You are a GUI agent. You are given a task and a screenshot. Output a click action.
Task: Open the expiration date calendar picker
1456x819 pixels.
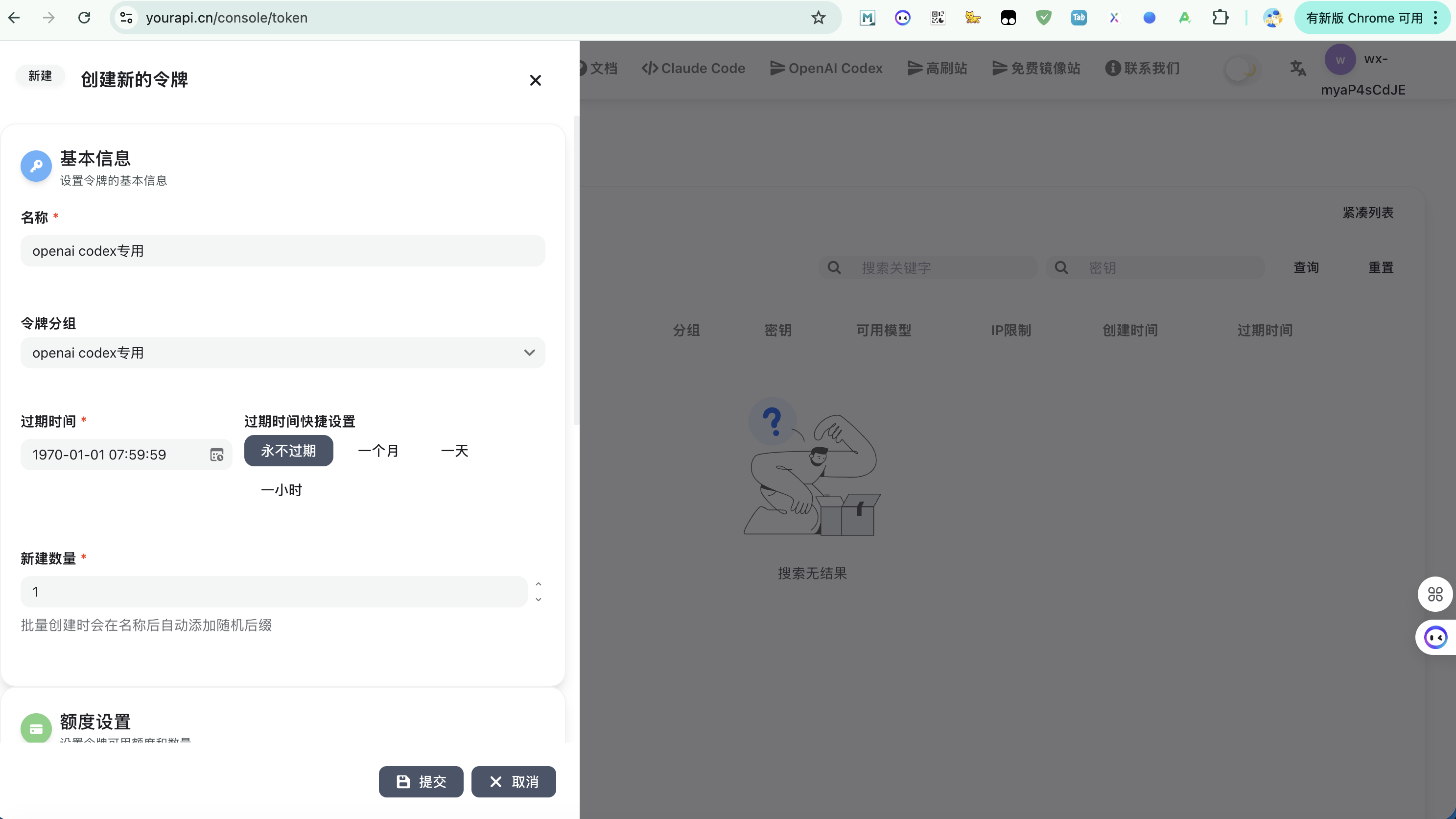(x=217, y=455)
